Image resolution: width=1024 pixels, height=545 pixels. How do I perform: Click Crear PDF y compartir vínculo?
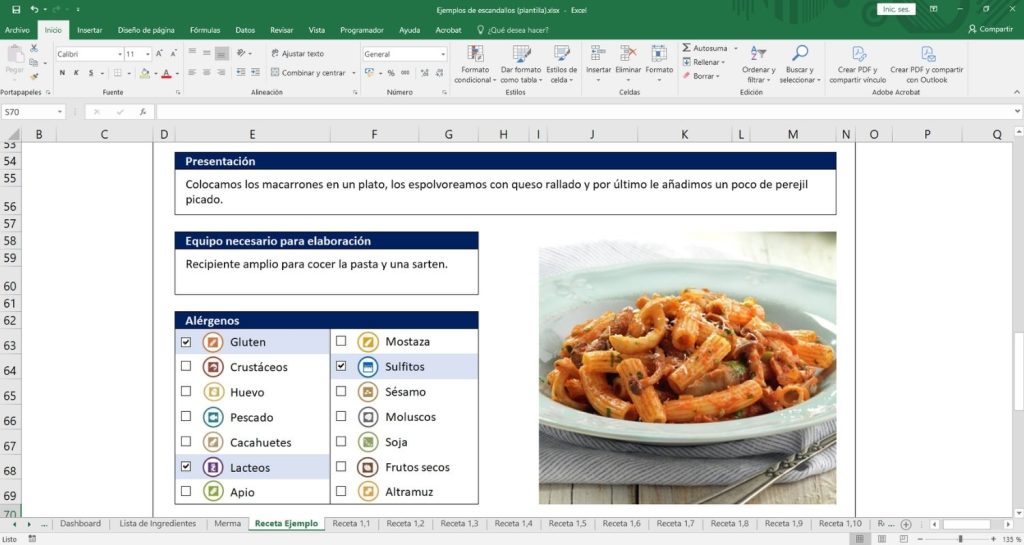pos(857,65)
